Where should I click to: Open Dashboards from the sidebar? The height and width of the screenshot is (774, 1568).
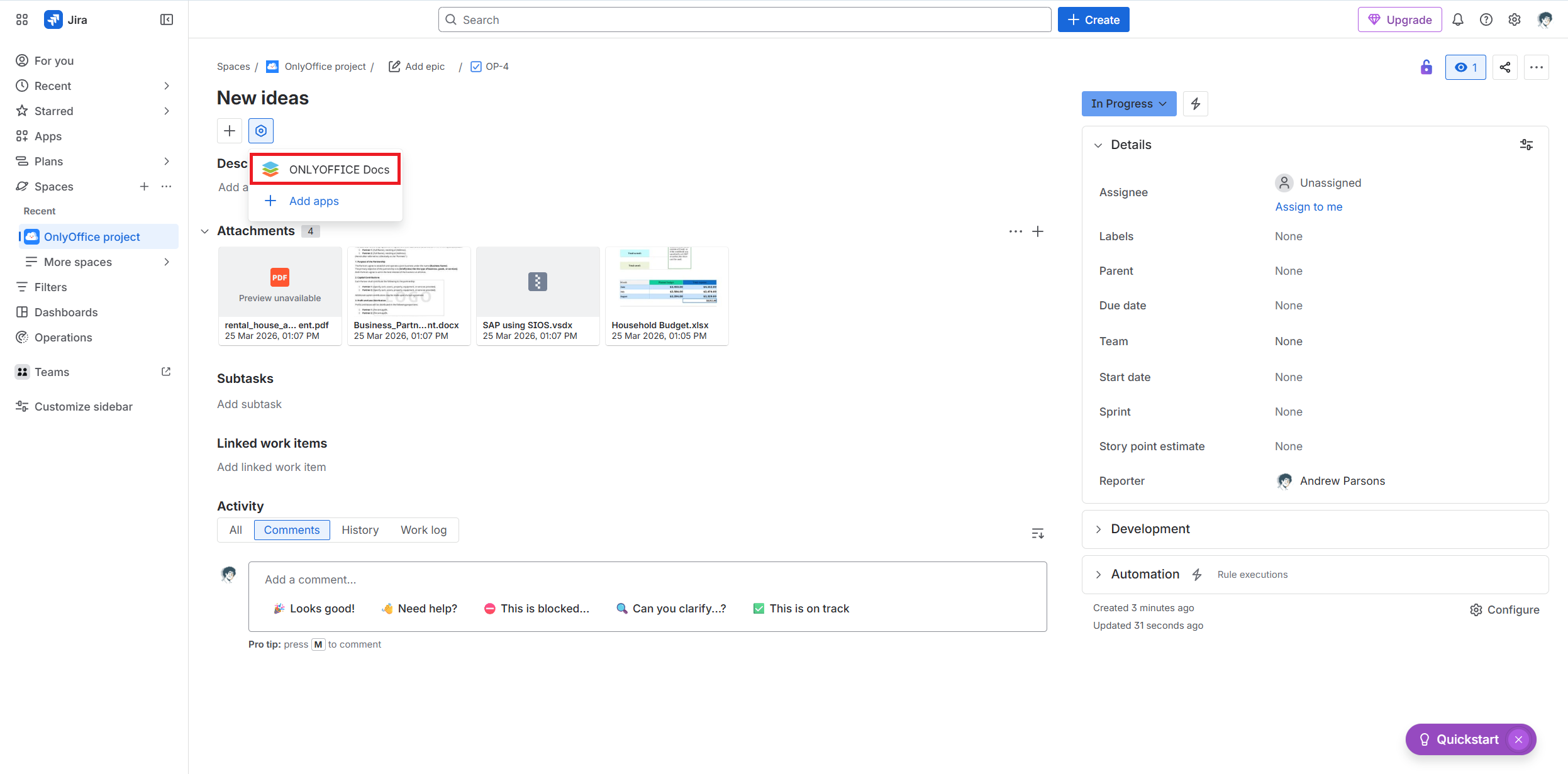pyautogui.click(x=65, y=312)
